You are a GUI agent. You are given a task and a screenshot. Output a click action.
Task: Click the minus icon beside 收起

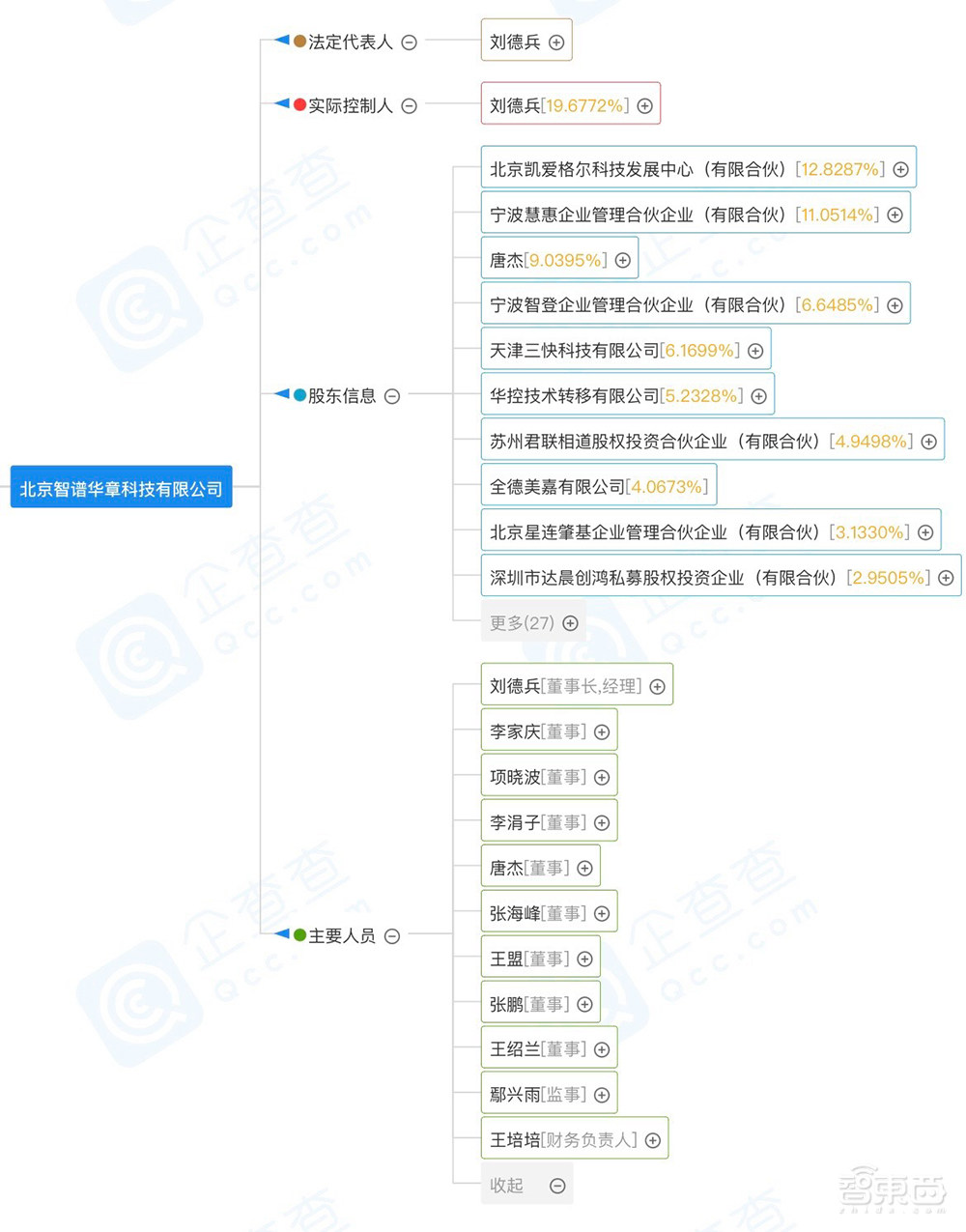(x=557, y=1184)
